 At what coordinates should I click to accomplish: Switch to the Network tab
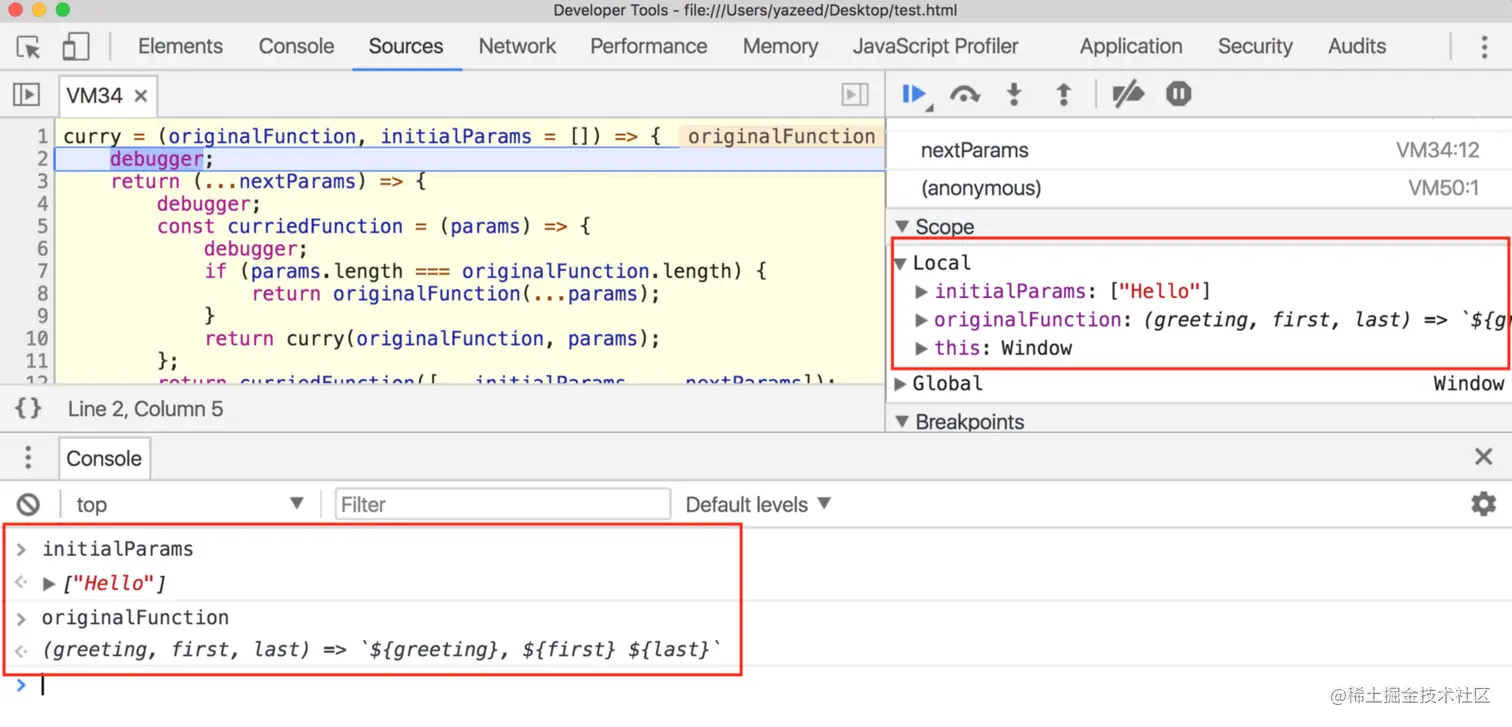point(516,46)
